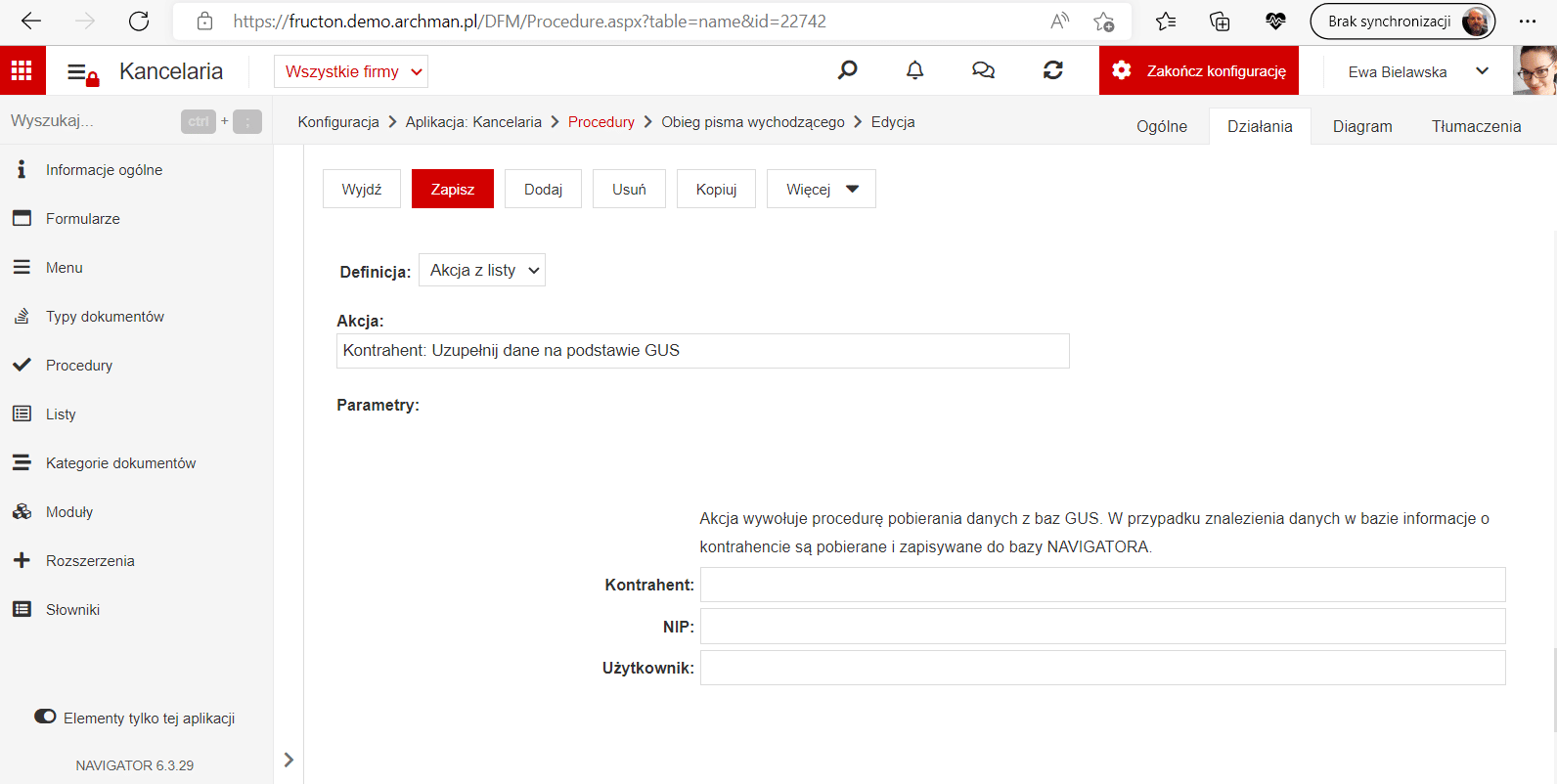Click the Procedury breadcrumb link
The width and height of the screenshot is (1557, 784).
click(x=601, y=122)
